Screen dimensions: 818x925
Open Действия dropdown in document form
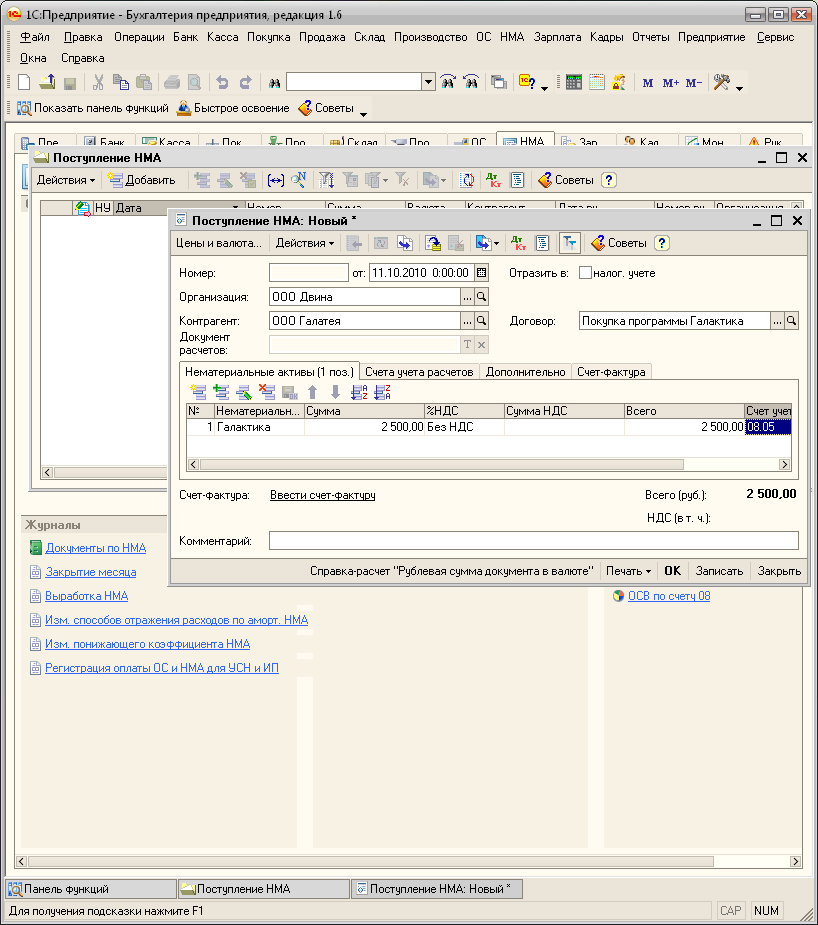click(x=304, y=243)
